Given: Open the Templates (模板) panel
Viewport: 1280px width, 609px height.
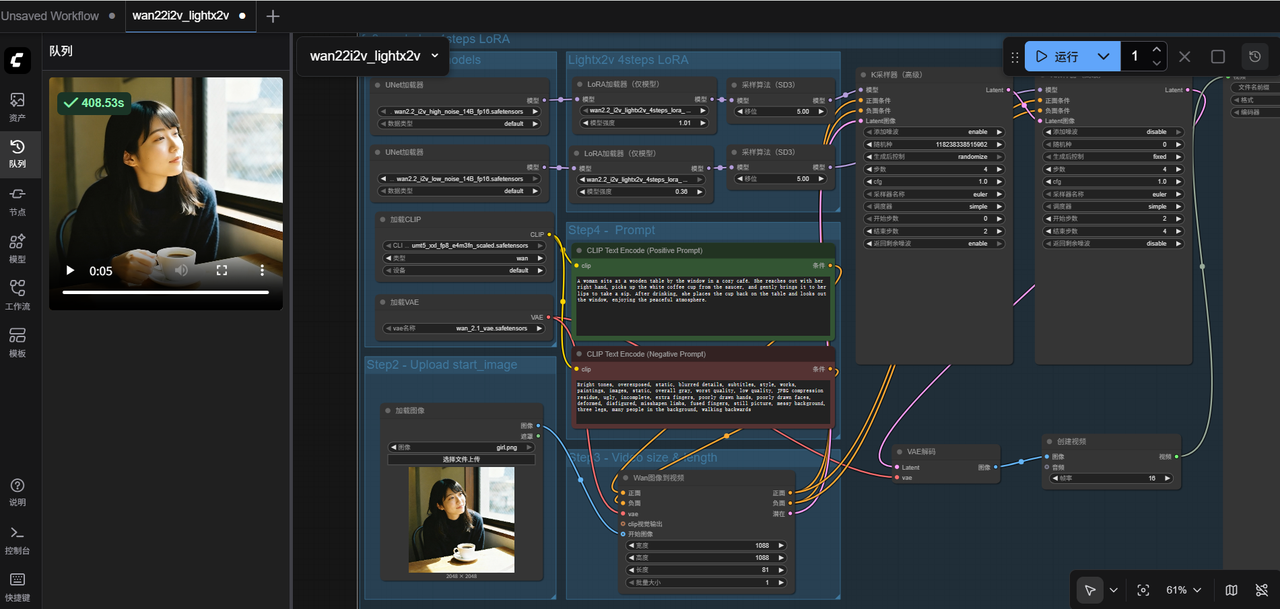Looking at the screenshot, I should click(x=17, y=341).
